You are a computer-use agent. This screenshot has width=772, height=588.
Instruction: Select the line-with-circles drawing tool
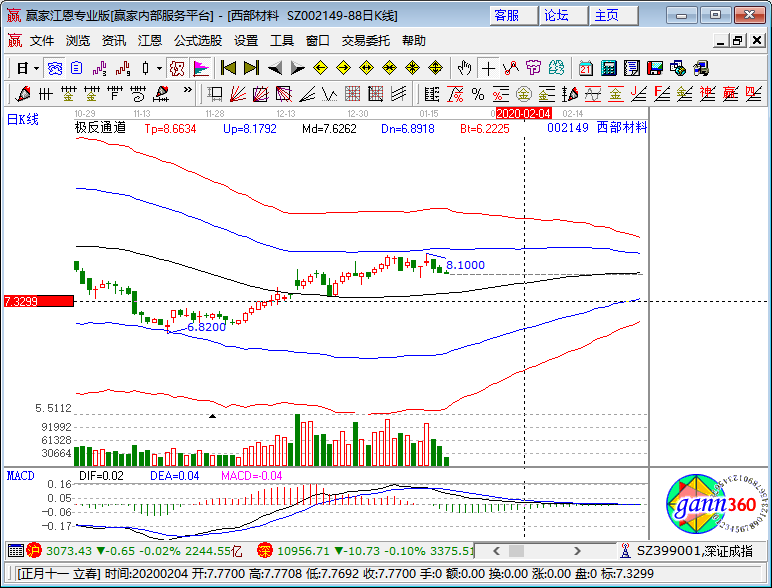[511, 68]
